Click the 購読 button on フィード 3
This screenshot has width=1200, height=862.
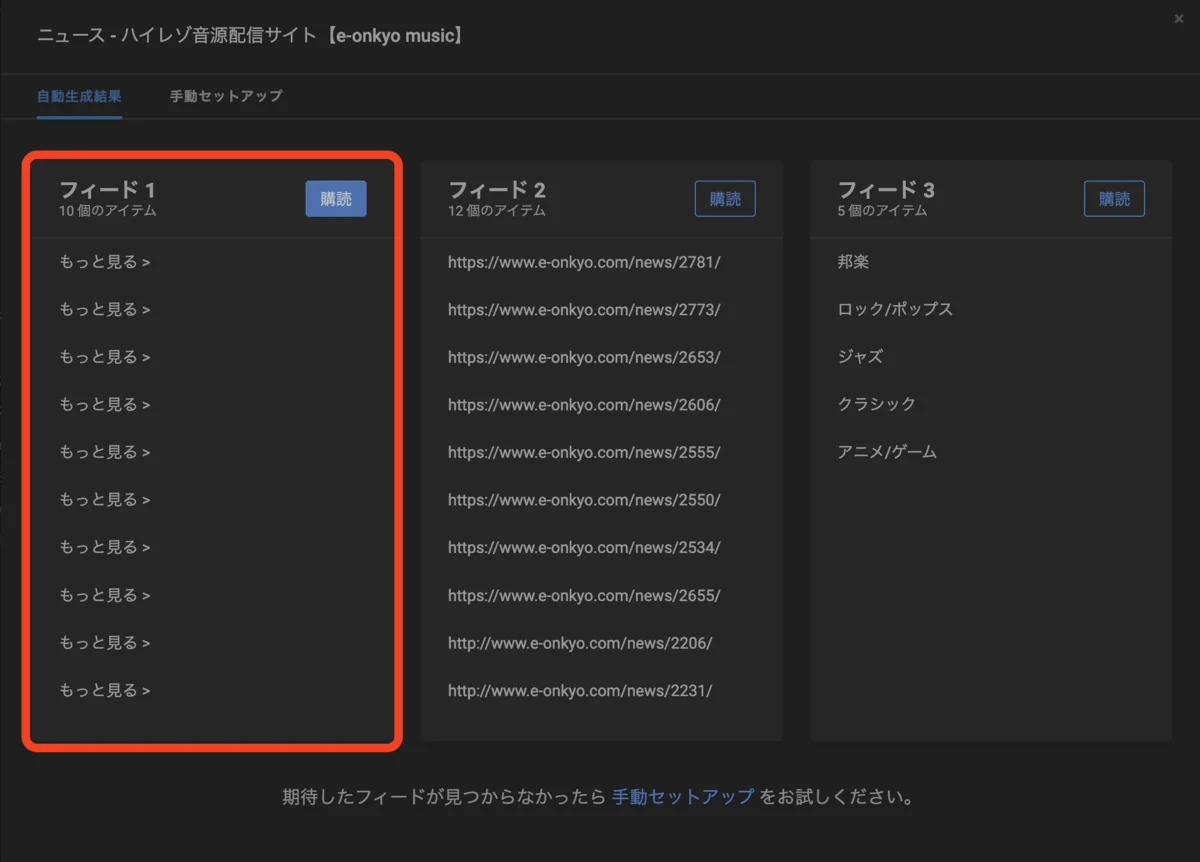[1114, 199]
